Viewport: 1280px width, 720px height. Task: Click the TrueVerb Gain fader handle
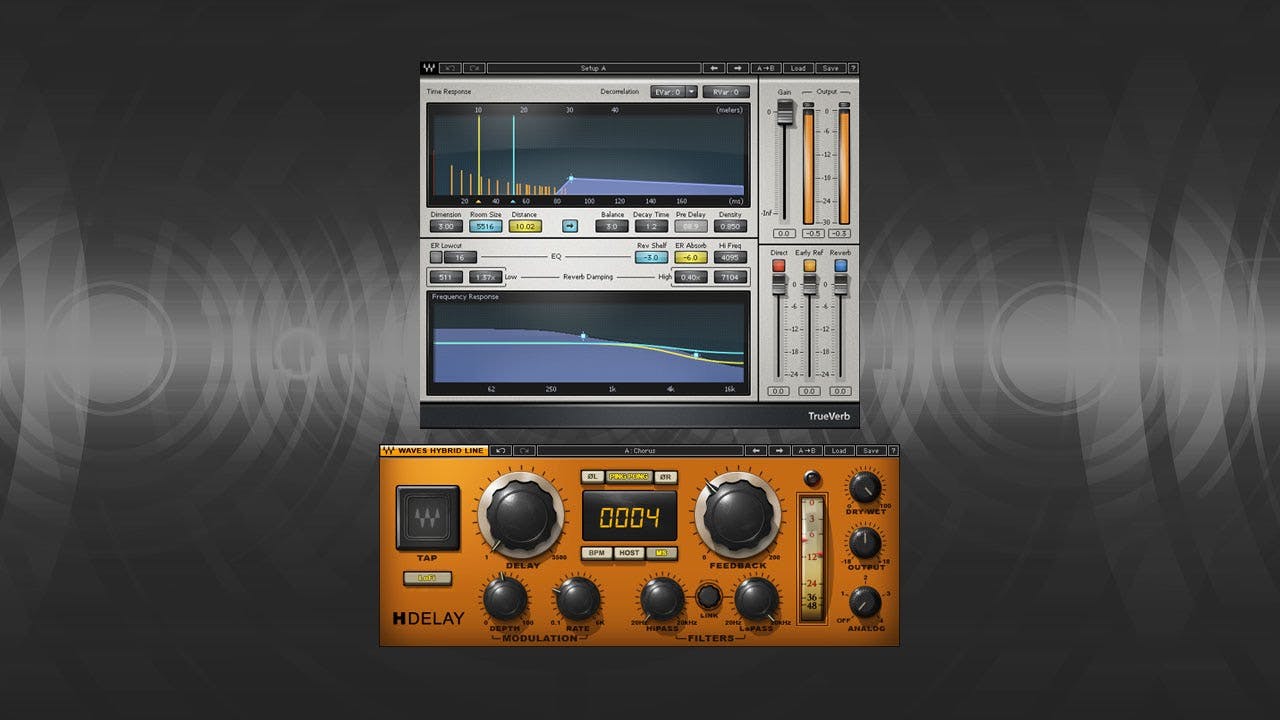(x=785, y=112)
